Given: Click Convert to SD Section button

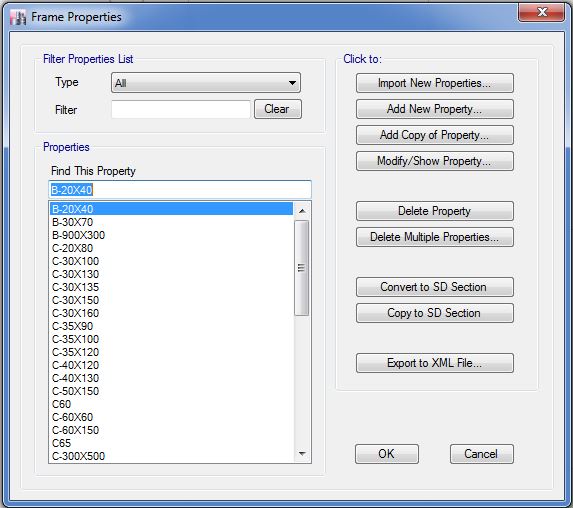Looking at the screenshot, I should [x=435, y=287].
